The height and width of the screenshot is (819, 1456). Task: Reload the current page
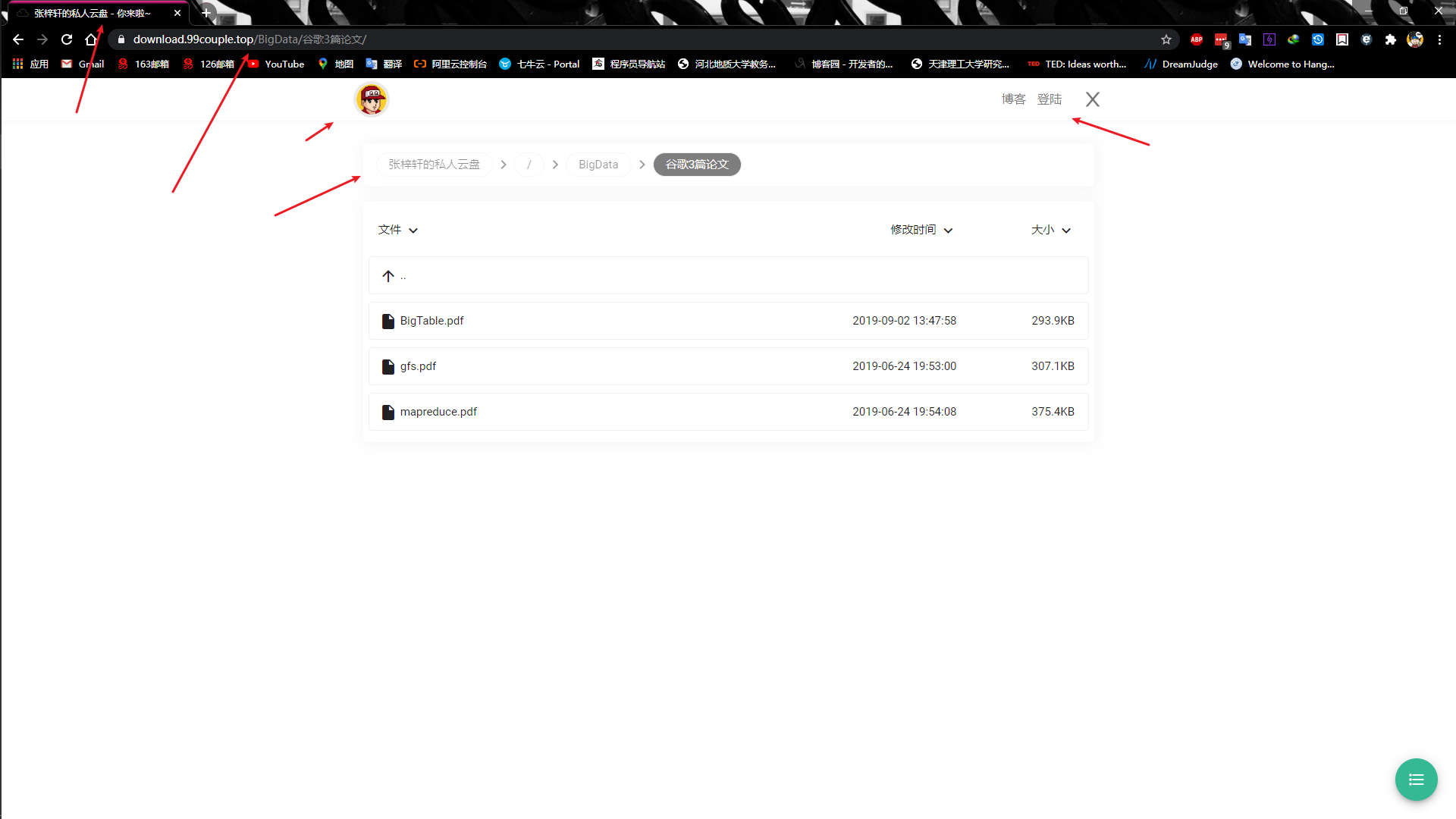(67, 39)
